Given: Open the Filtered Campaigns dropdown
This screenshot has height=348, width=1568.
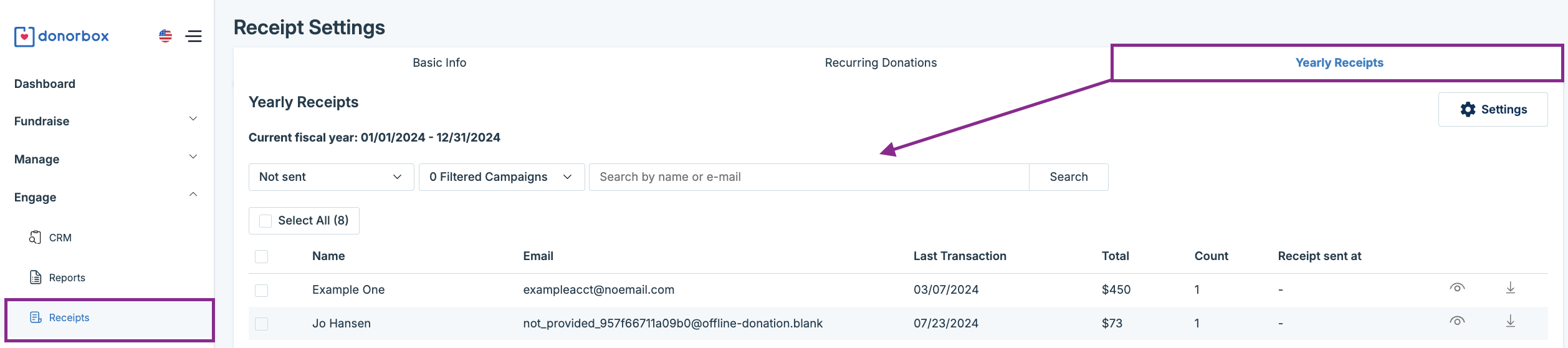Looking at the screenshot, I should coord(501,177).
